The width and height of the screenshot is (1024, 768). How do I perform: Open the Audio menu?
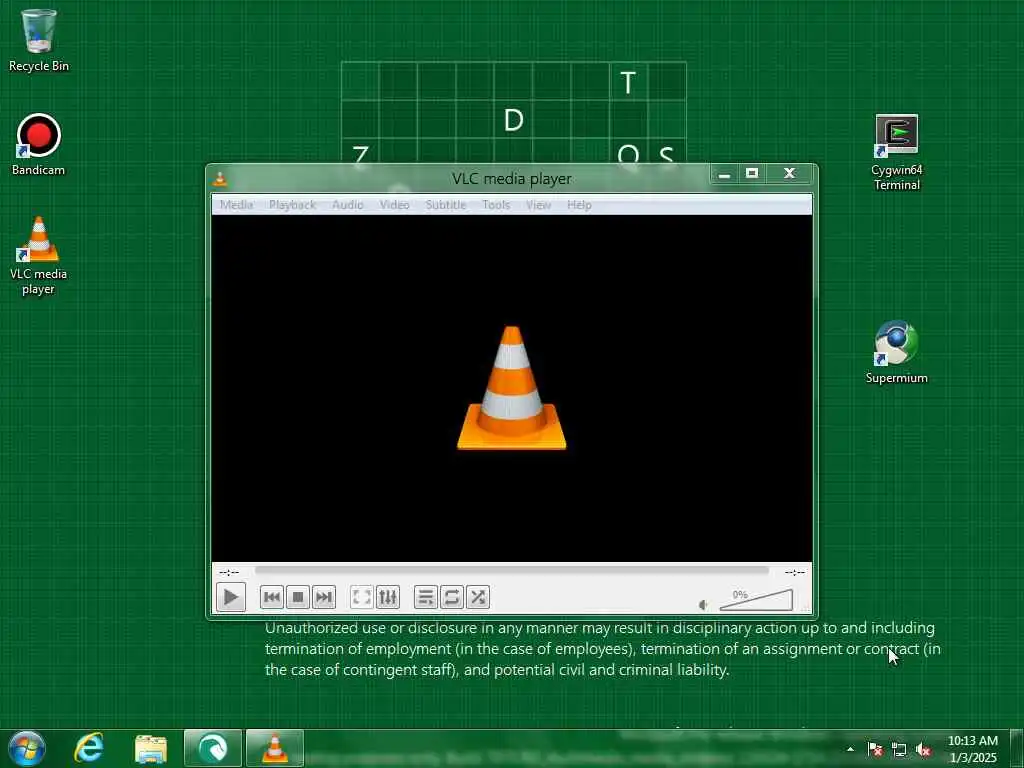[x=347, y=204]
